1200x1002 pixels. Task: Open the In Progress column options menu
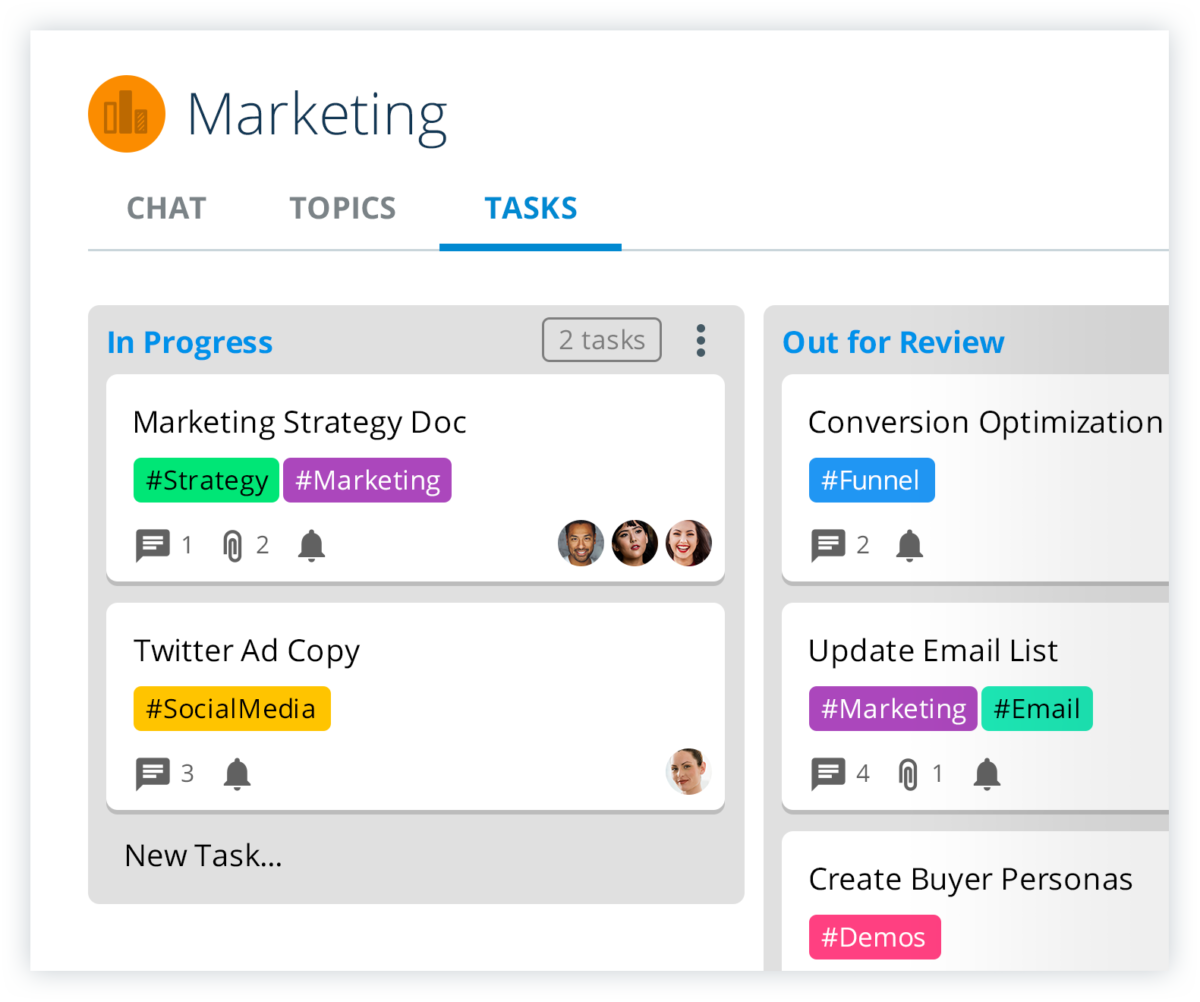(x=700, y=341)
